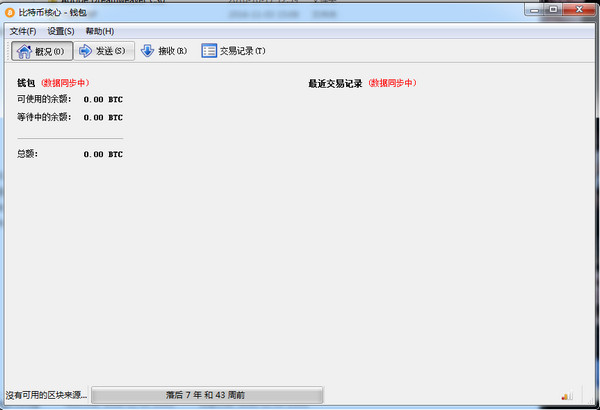Click the 没有可用的区块来源... status text
This screenshot has height=410, width=600.
coord(46,395)
